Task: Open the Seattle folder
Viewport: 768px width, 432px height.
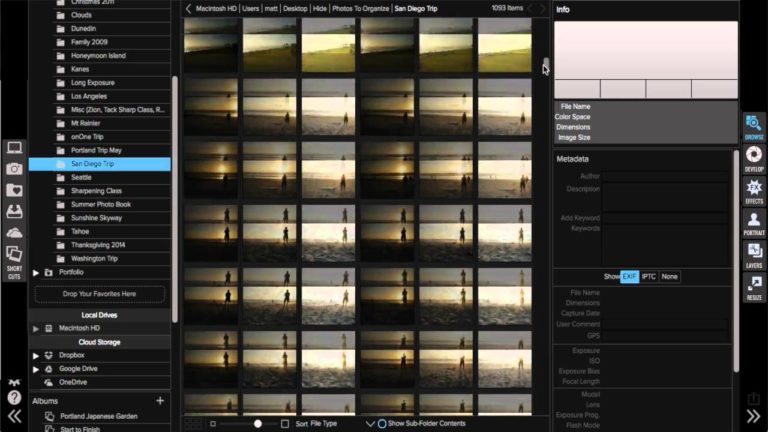Action: pyautogui.click(x=81, y=177)
